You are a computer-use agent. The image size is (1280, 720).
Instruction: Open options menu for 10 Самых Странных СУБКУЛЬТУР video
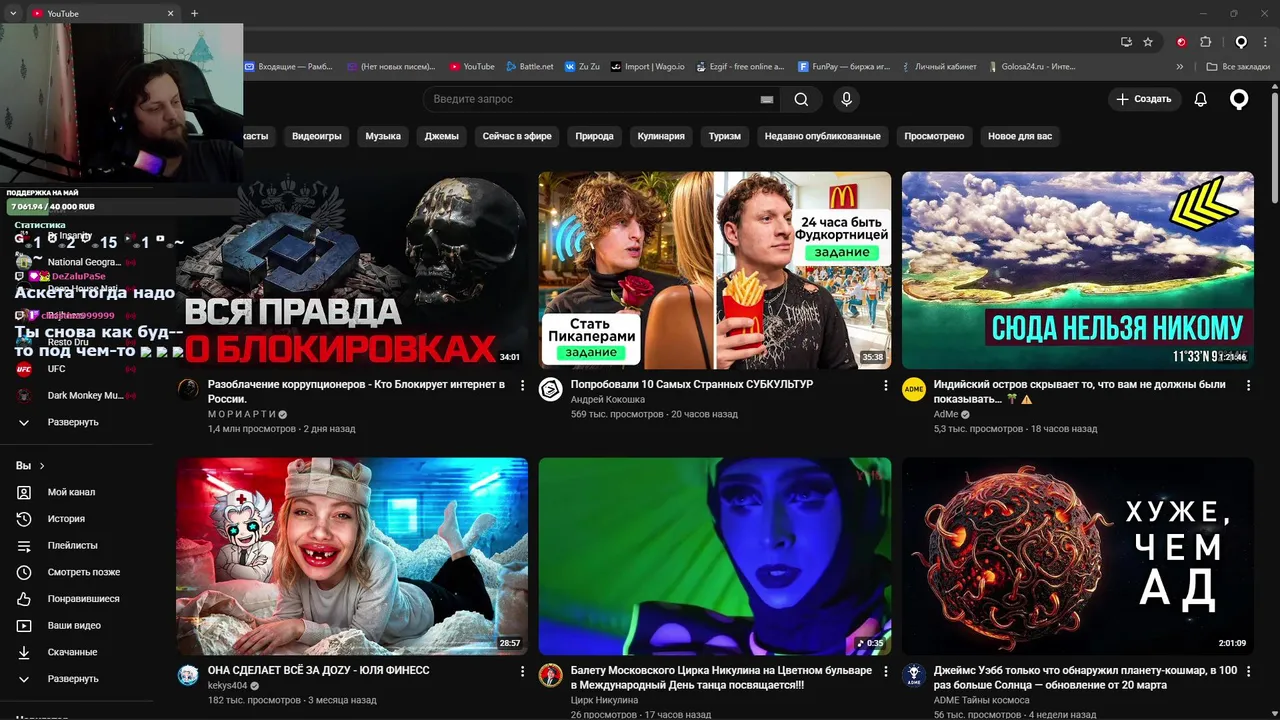(885, 385)
